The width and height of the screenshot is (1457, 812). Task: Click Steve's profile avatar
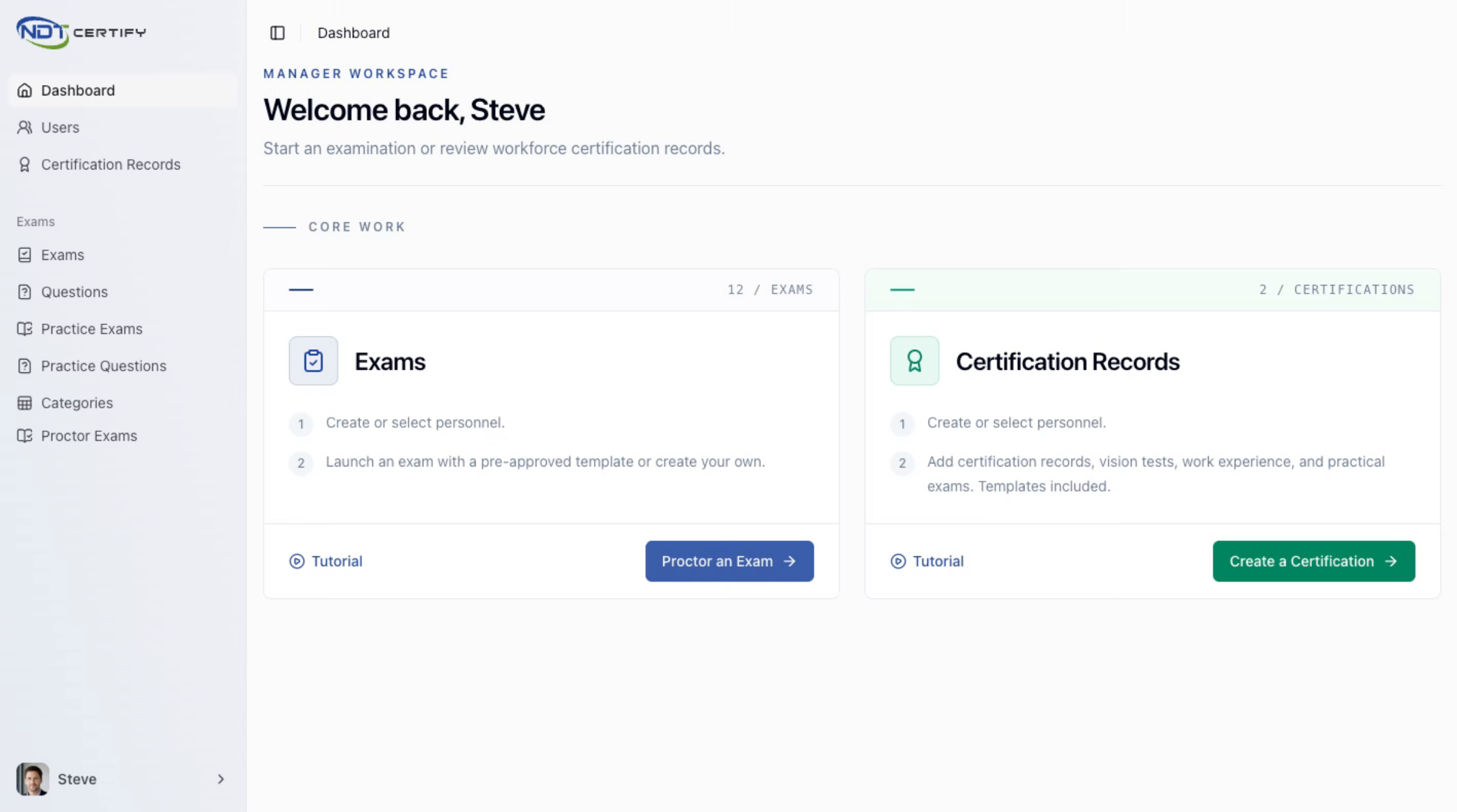[32, 779]
